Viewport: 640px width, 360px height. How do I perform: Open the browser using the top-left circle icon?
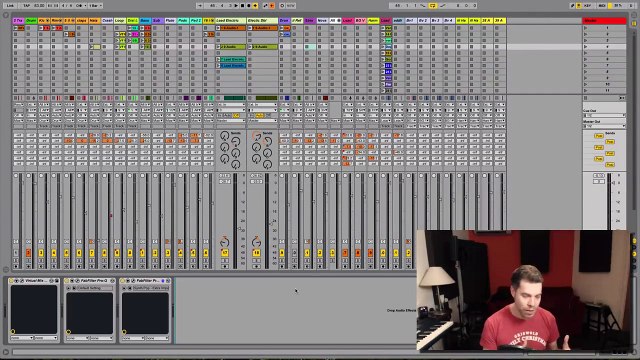click(x=6, y=16)
